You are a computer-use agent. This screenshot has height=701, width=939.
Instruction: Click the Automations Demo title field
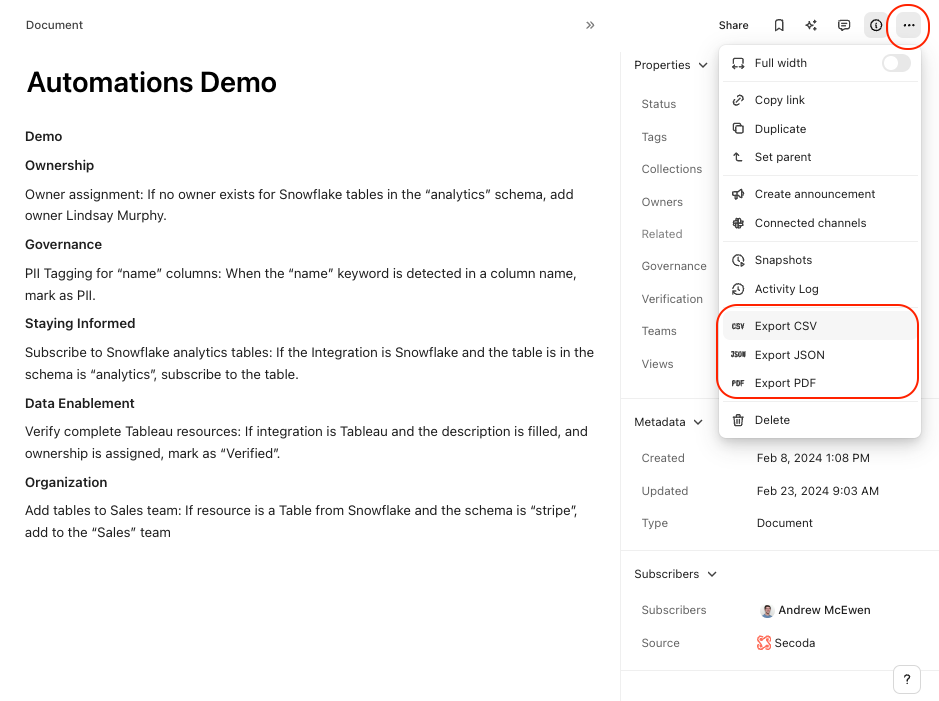[x=152, y=82]
